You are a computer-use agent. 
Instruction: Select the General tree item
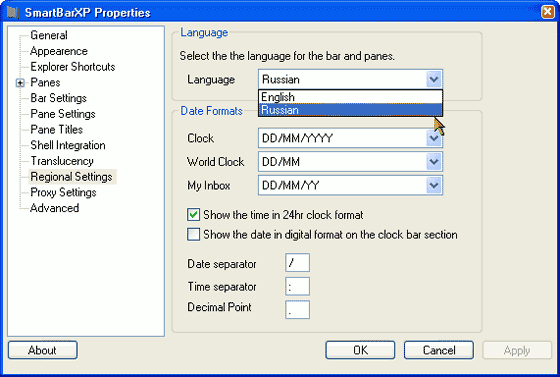tap(49, 35)
